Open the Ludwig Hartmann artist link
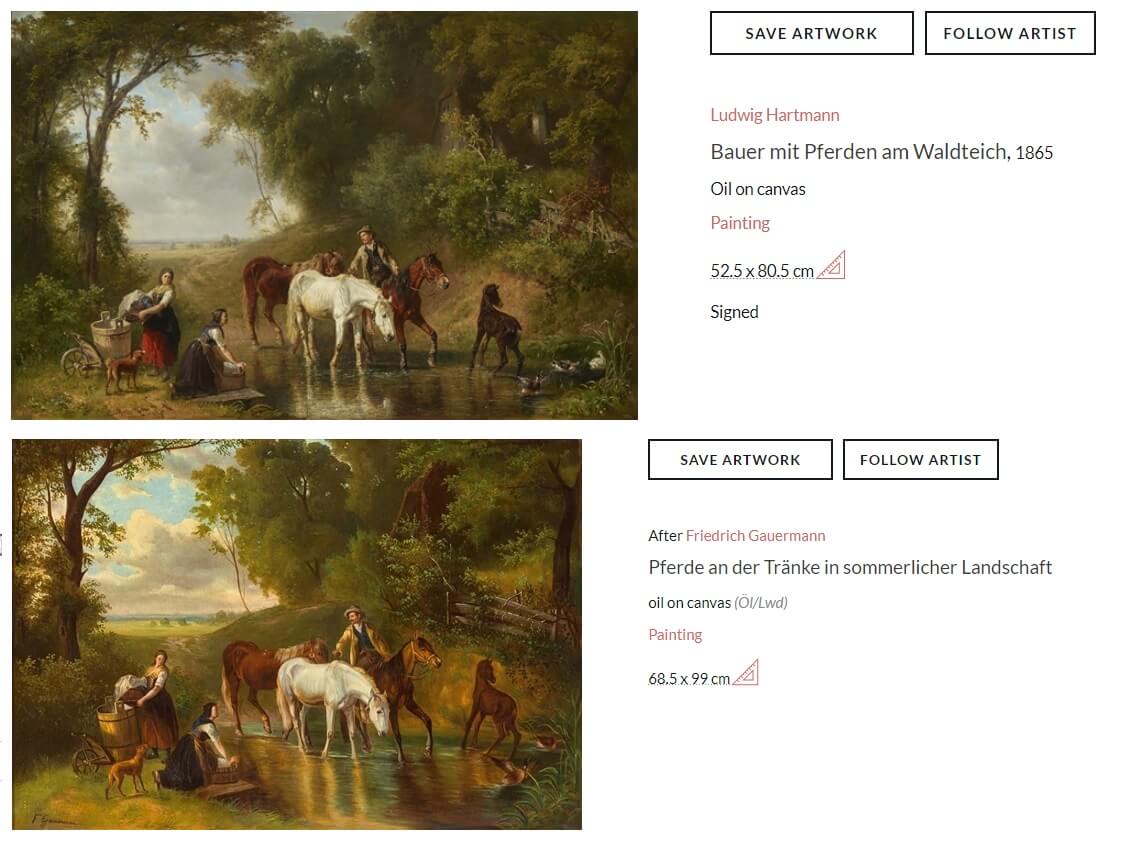The height and width of the screenshot is (854, 1128). pos(774,115)
